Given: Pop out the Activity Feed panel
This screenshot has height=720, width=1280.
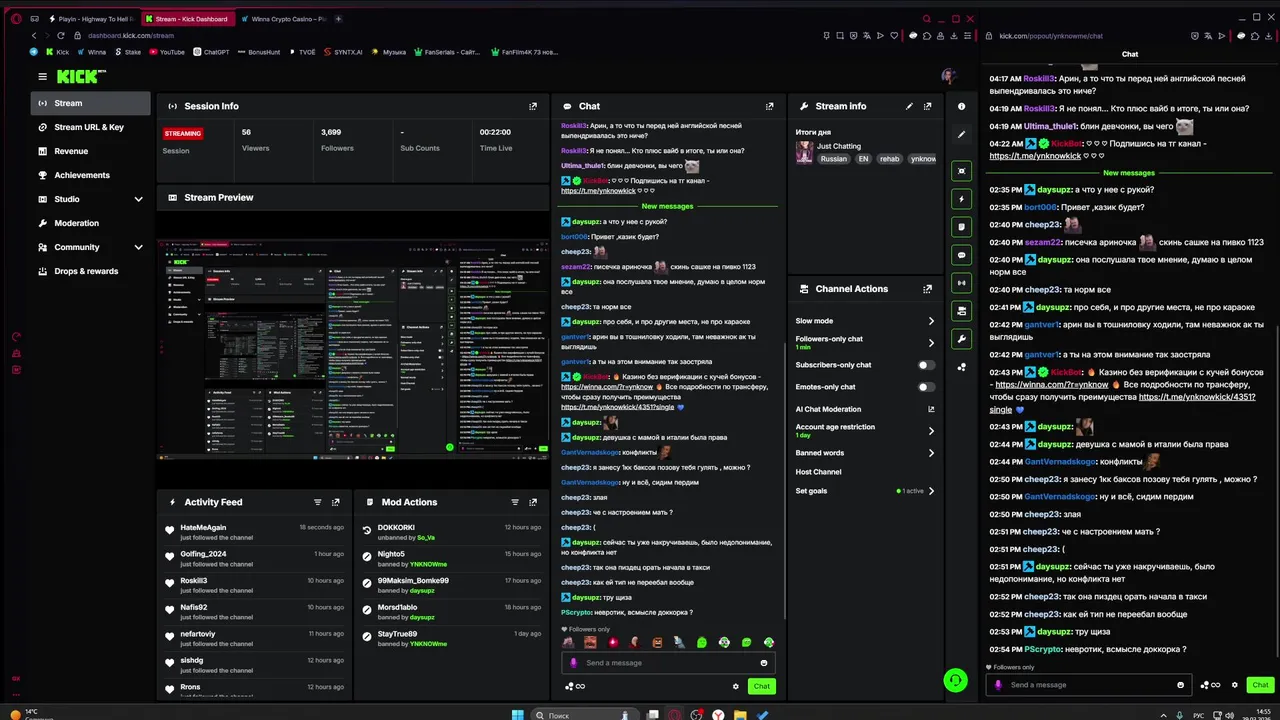Looking at the screenshot, I should pos(336,502).
